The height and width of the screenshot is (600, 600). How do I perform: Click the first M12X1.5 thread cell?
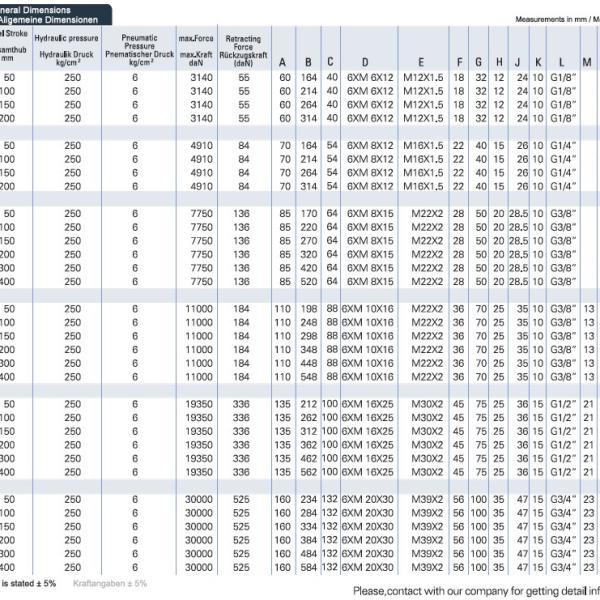click(x=423, y=78)
